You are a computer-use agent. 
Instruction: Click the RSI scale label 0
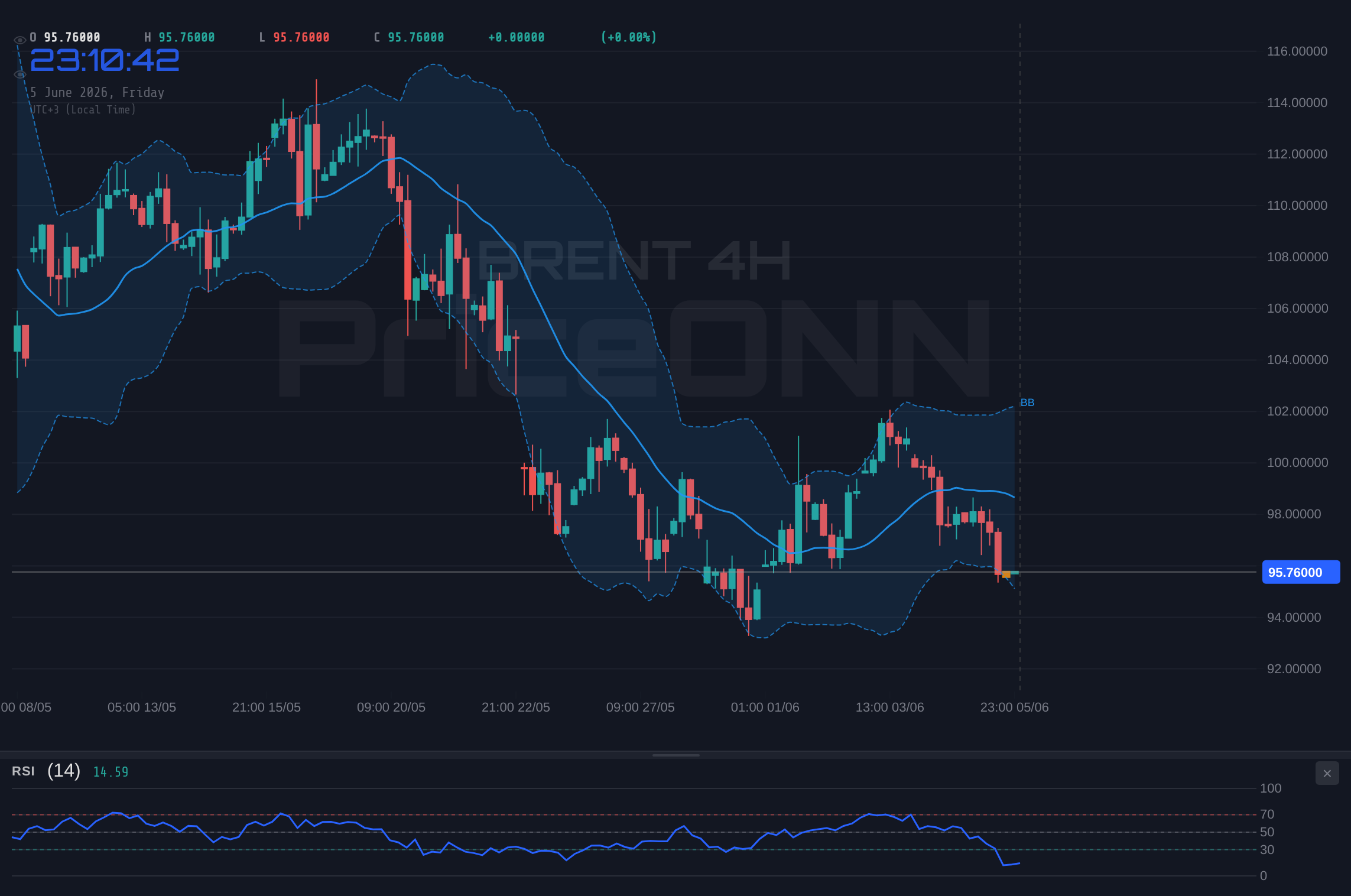click(x=1264, y=876)
